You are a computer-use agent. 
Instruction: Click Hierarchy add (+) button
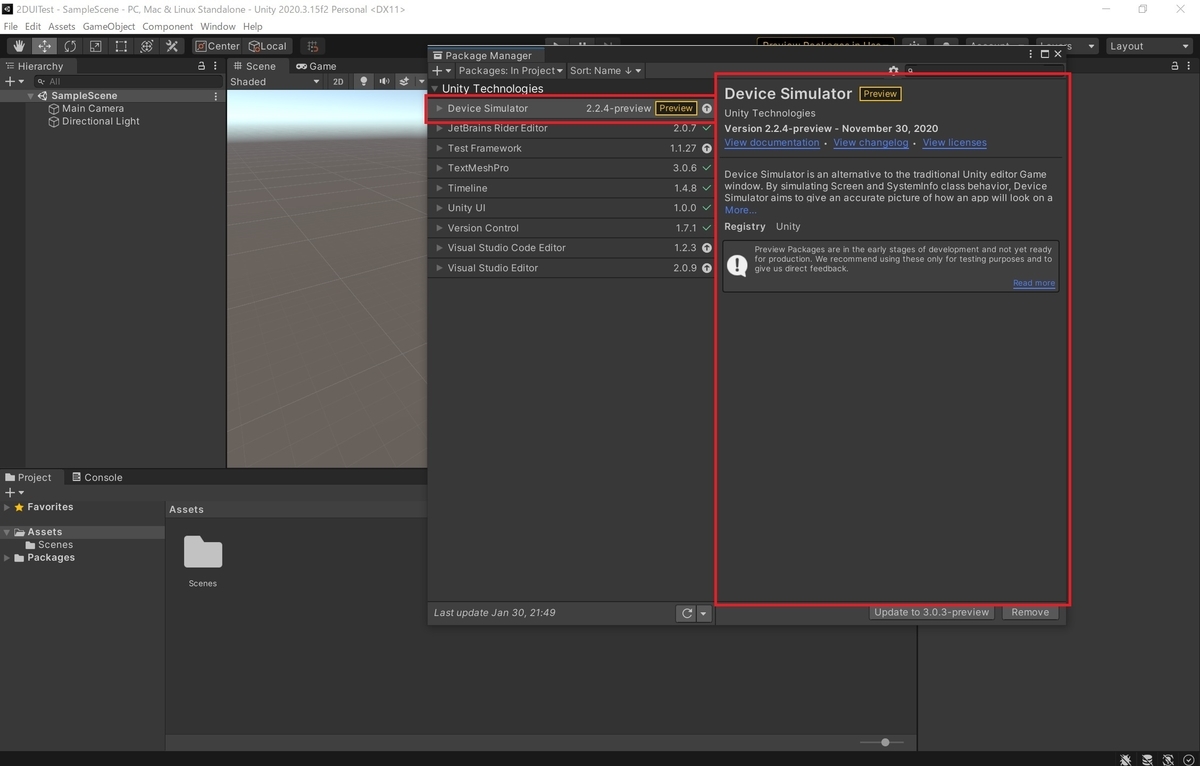tap(13, 81)
